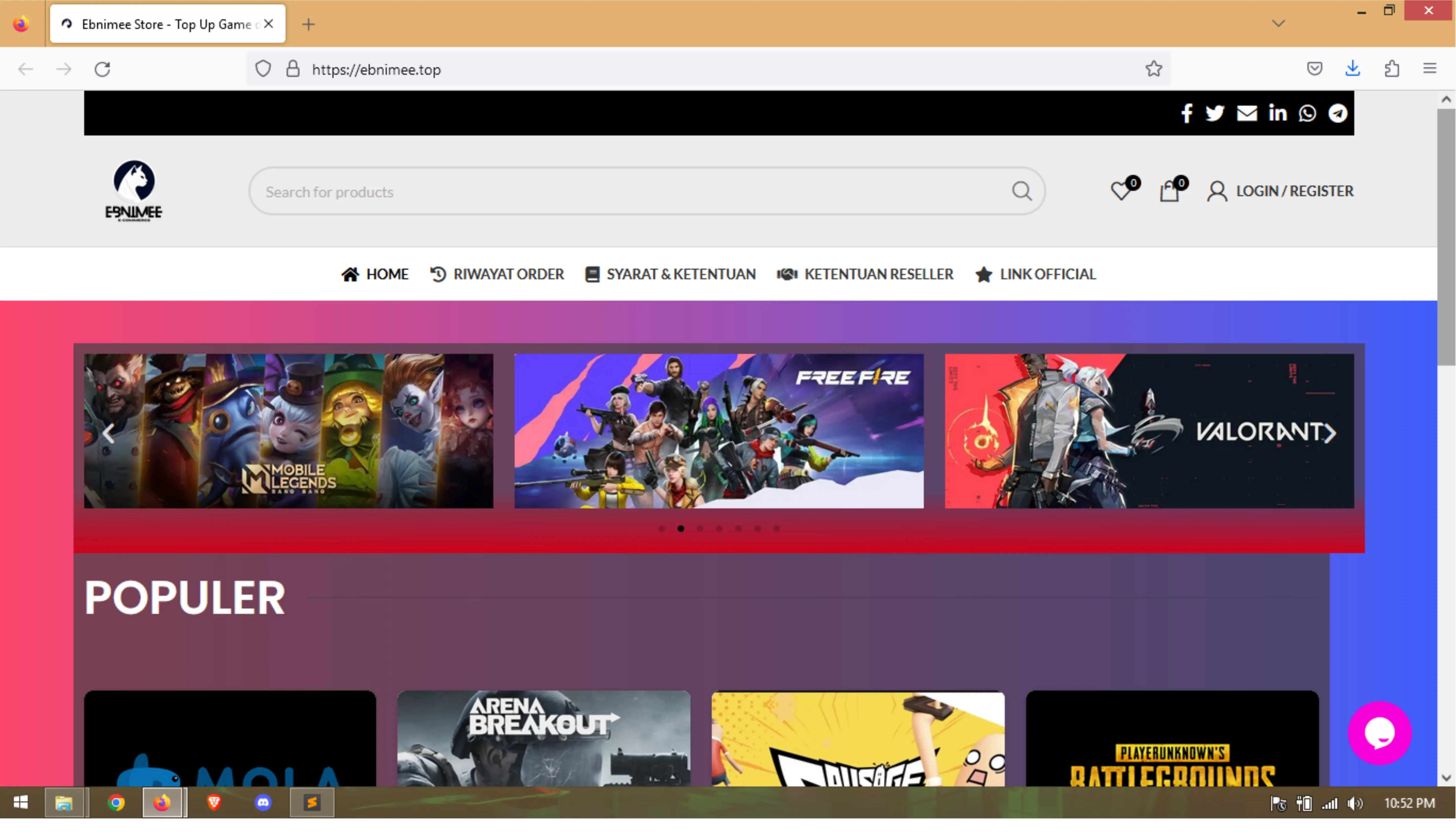This screenshot has width=1456, height=834.
Task: Click the scrollbar down arrow
Action: (1447, 778)
